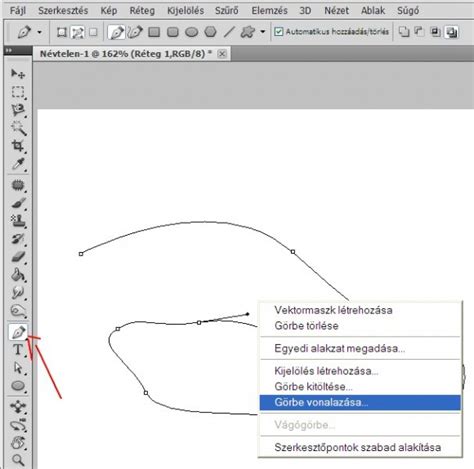Expand the collapsed toolbox panel arrows
474x469 pixels.
point(9,50)
